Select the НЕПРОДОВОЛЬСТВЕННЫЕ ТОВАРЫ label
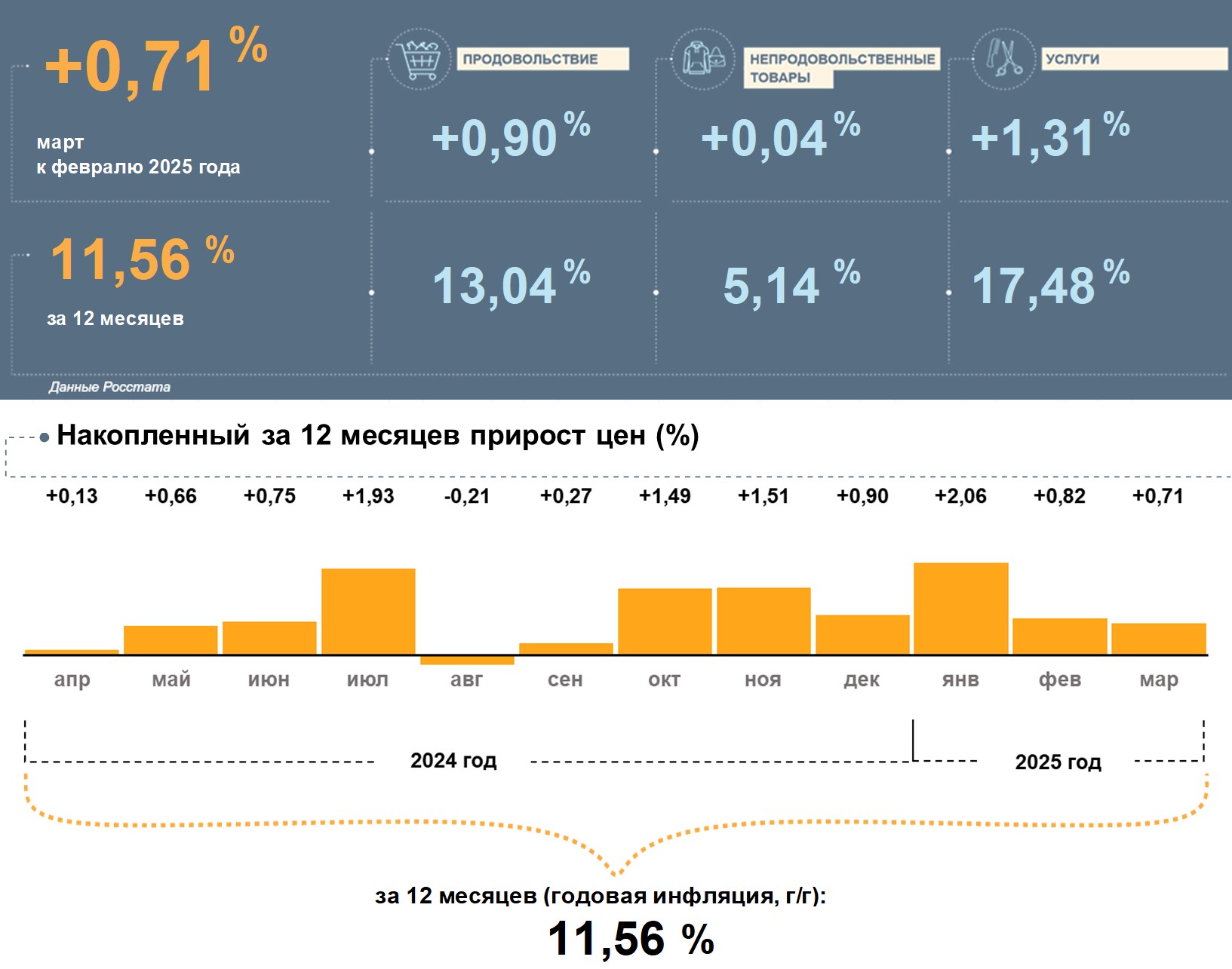Screen dimensions: 1232x969 point(842,68)
